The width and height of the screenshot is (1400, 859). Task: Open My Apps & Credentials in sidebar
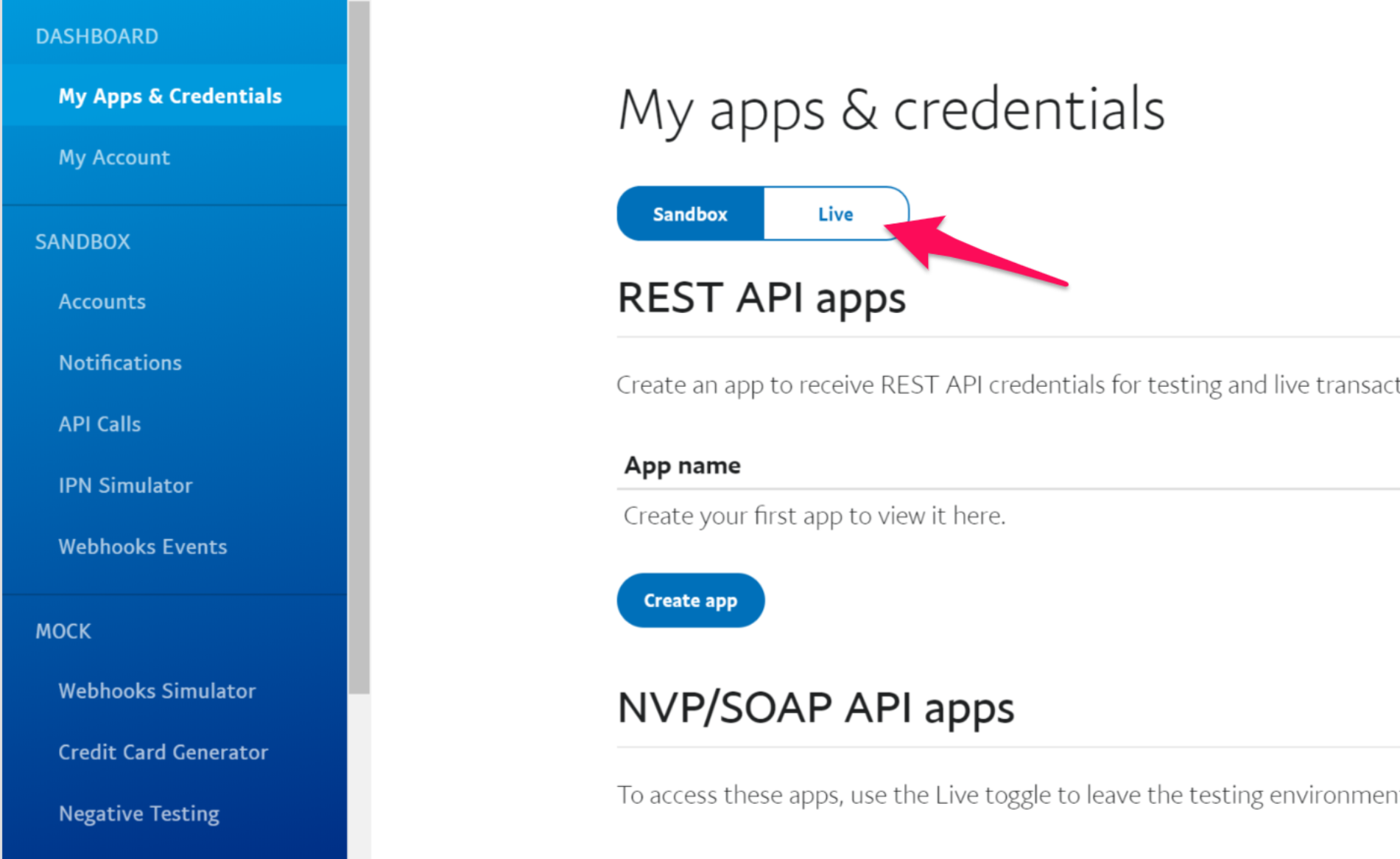170,96
